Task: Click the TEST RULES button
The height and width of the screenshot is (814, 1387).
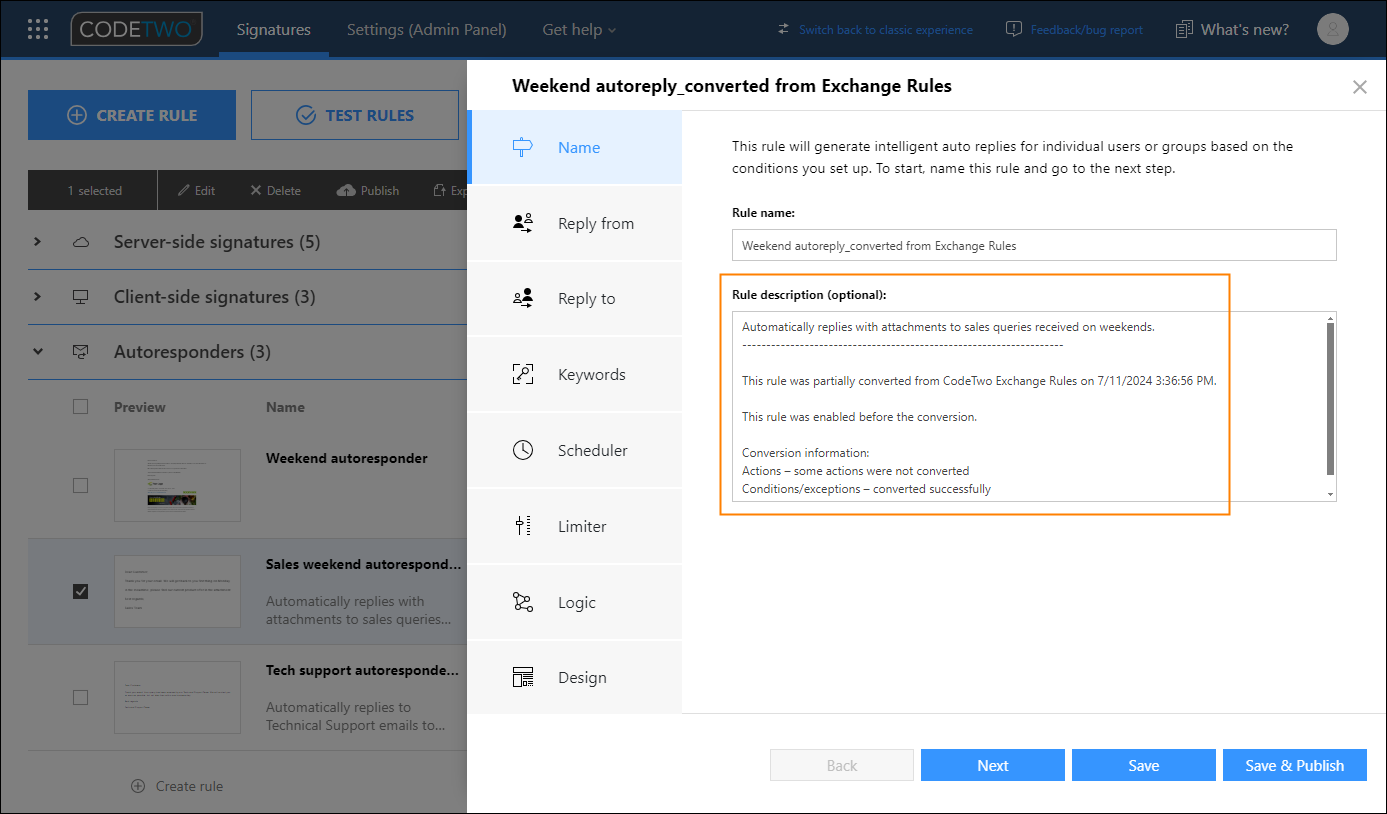Action: (x=355, y=115)
